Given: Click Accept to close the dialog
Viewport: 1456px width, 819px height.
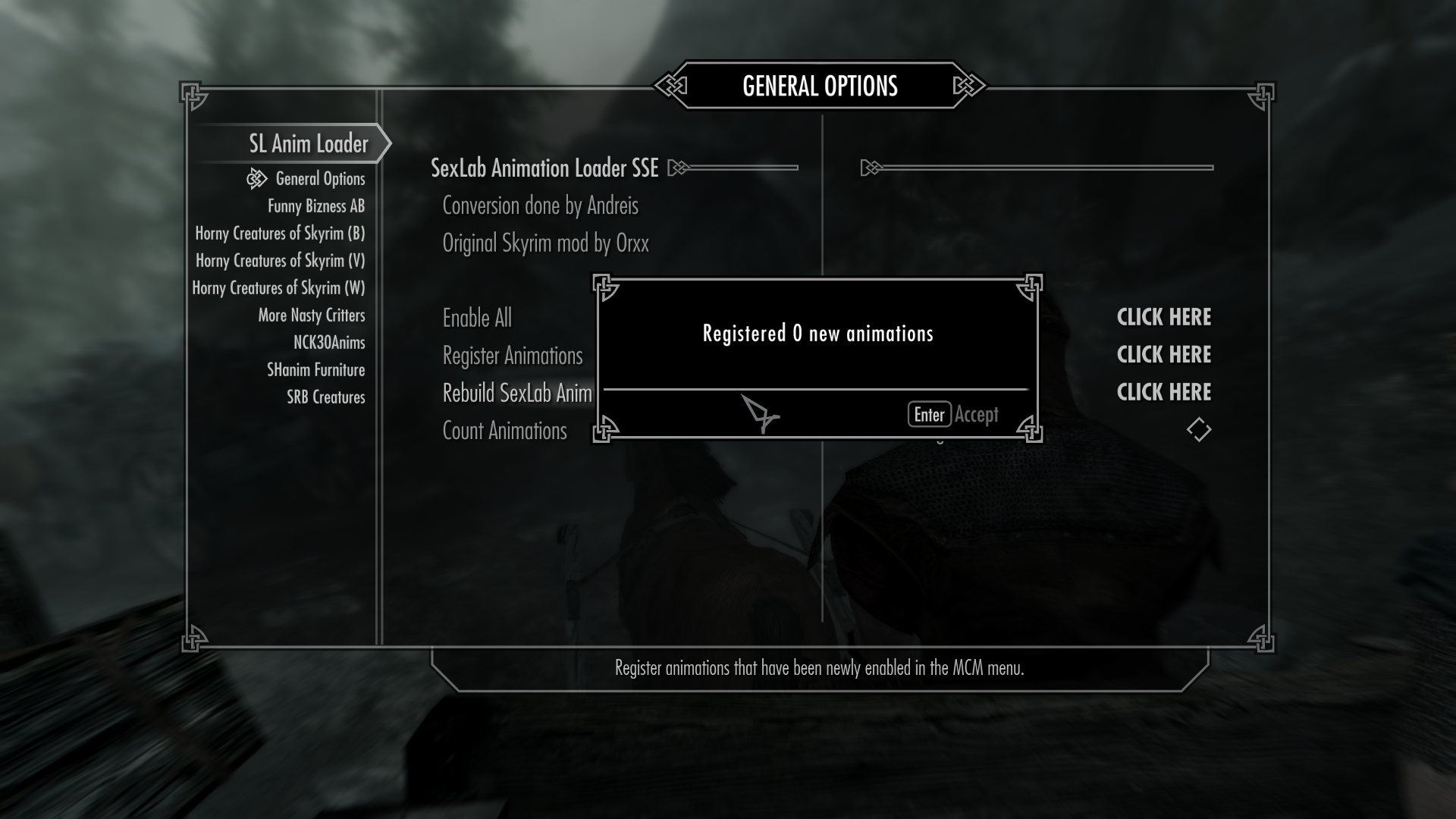Looking at the screenshot, I should (977, 414).
